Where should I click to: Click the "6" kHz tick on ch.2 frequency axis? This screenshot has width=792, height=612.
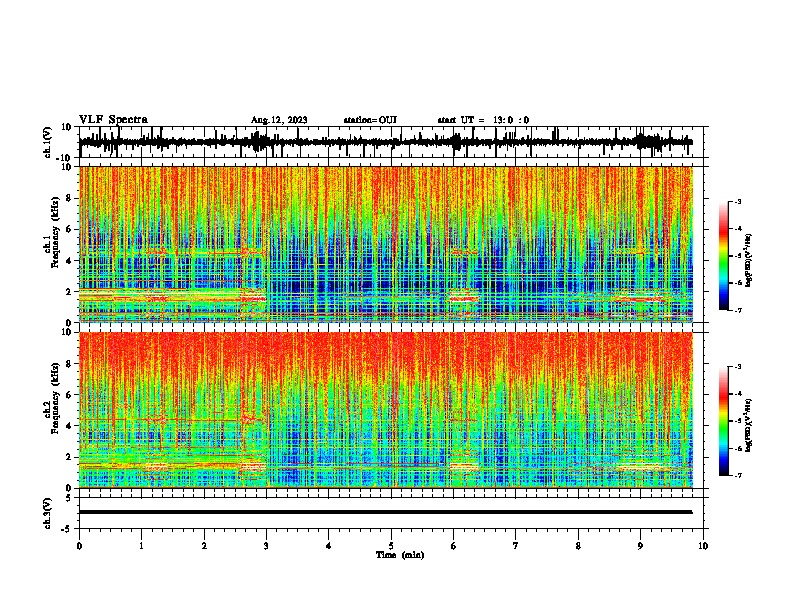[x=70, y=395]
